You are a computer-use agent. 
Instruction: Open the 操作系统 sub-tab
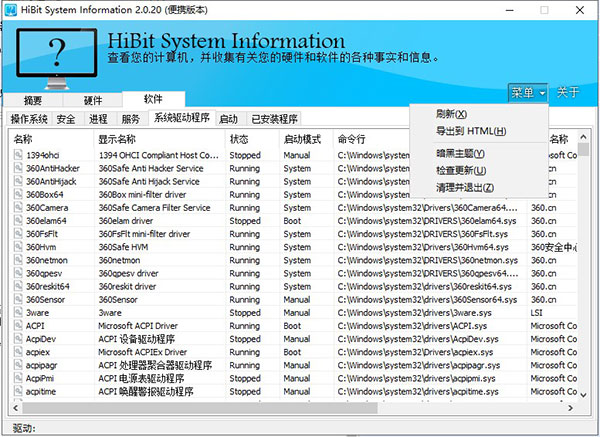pos(29,119)
